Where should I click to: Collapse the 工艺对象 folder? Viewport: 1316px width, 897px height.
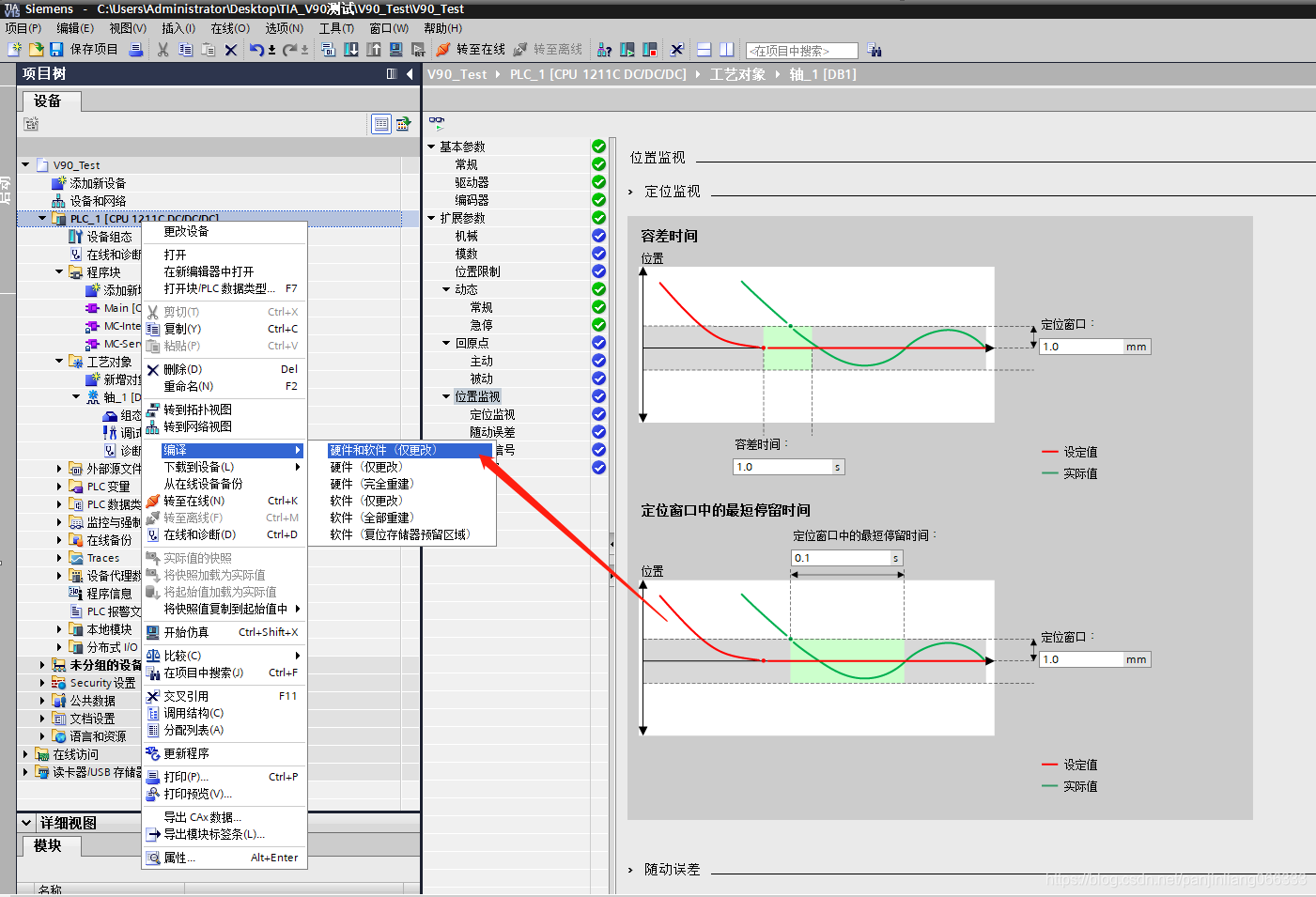tap(59, 361)
